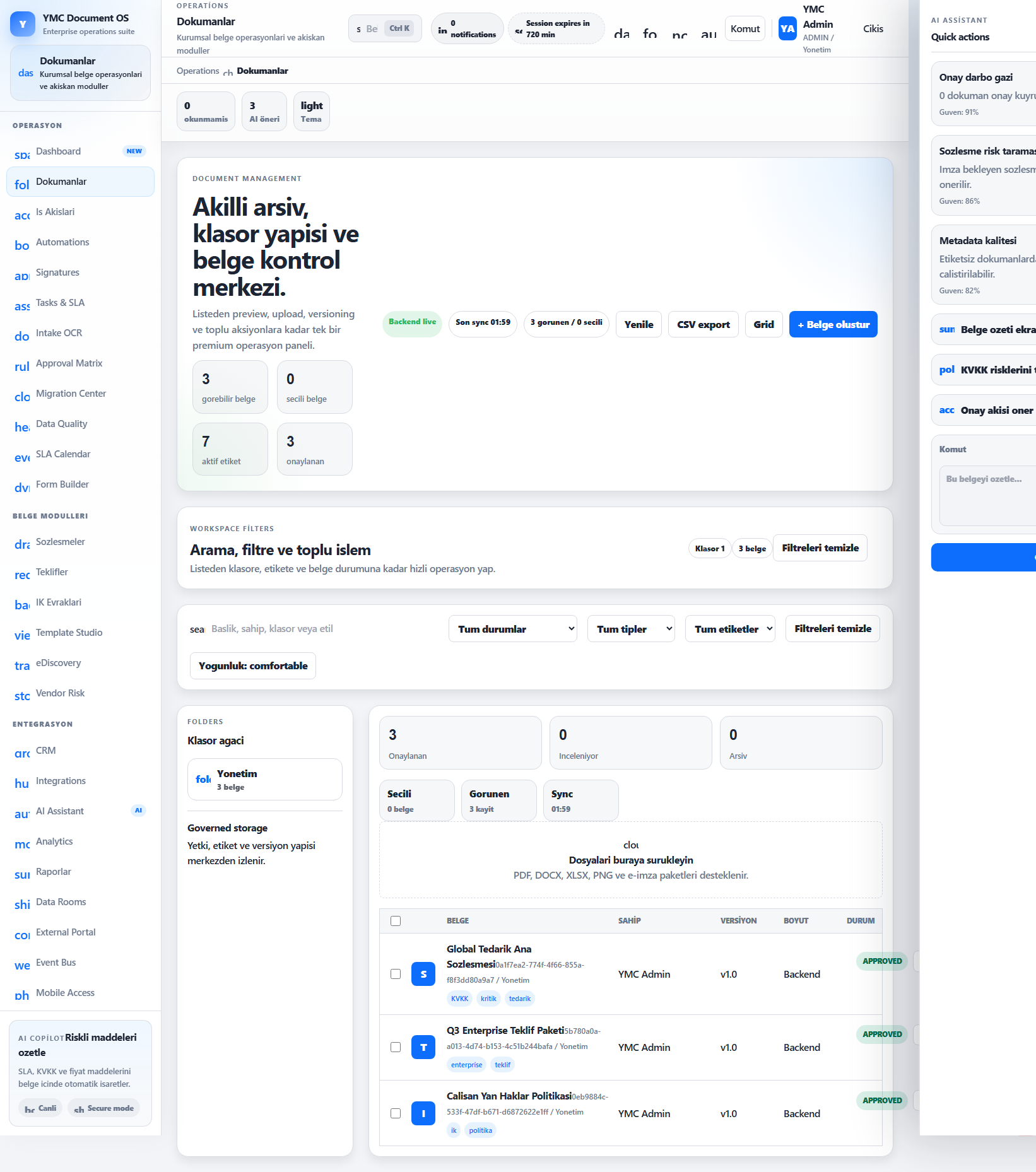
Task: Click the CSV export button
Action: pyautogui.click(x=703, y=324)
